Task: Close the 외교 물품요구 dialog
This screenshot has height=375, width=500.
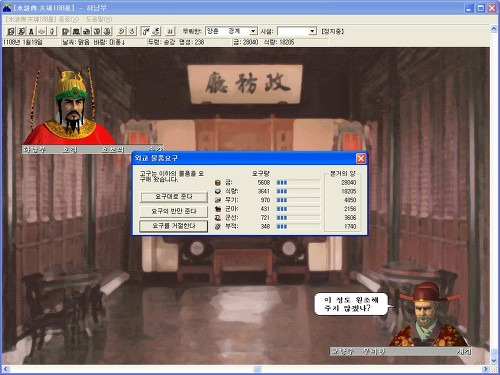Action: (x=361, y=158)
